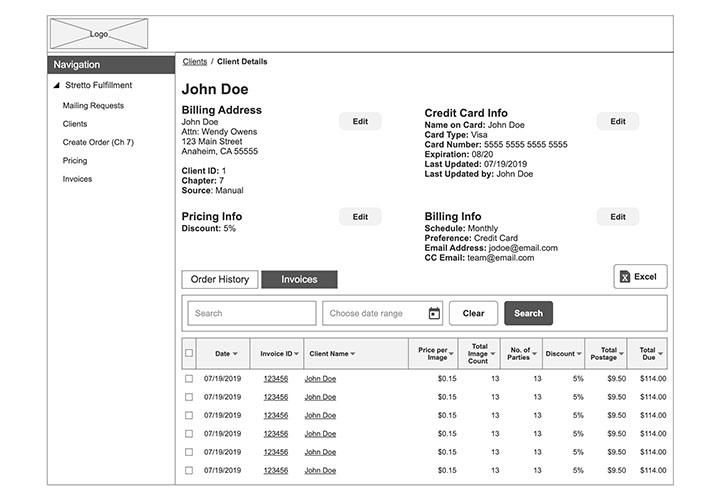
Task: Edit the Credit Card Info section
Action: coord(618,121)
